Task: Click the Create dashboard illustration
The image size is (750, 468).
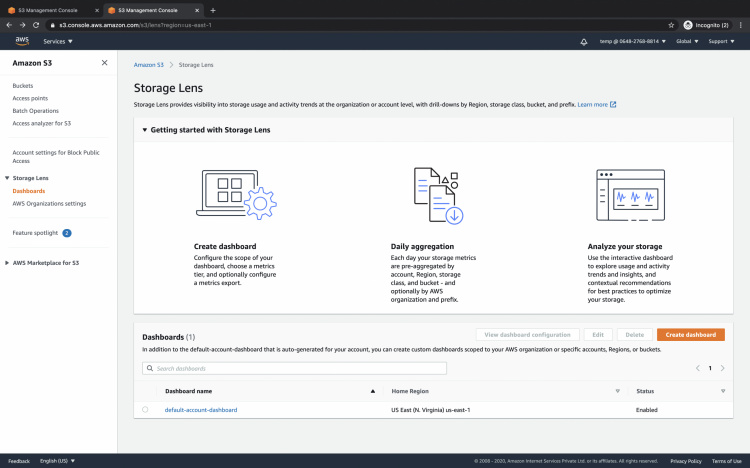Action: [x=237, y=194]
